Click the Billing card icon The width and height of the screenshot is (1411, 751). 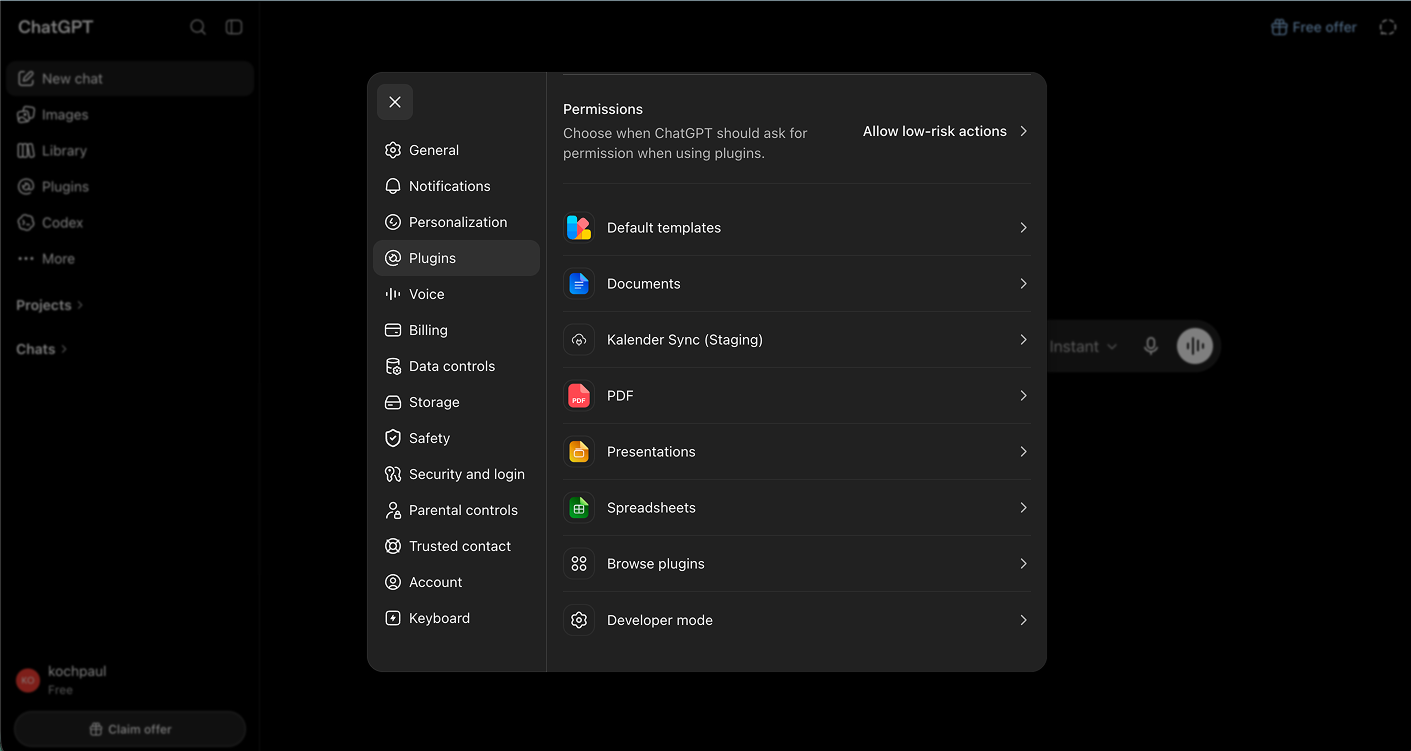point(393,330)
